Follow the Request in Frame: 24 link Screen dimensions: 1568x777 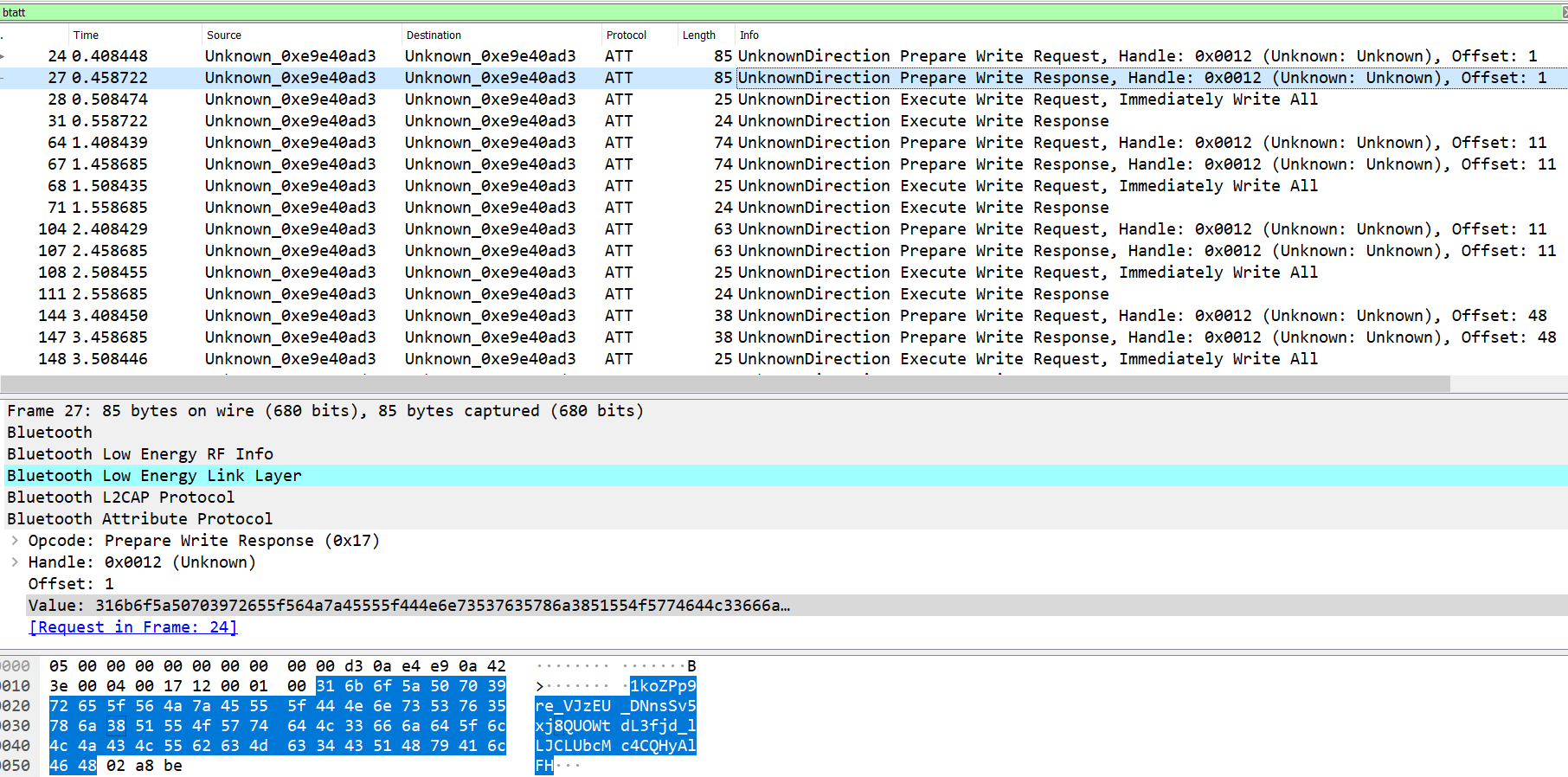coord(133,627)
